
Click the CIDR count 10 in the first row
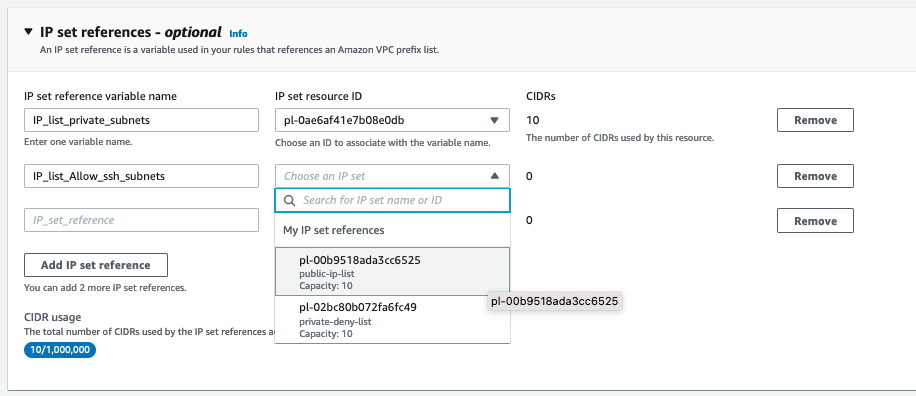pyautogui.click(x=533, y=120)
